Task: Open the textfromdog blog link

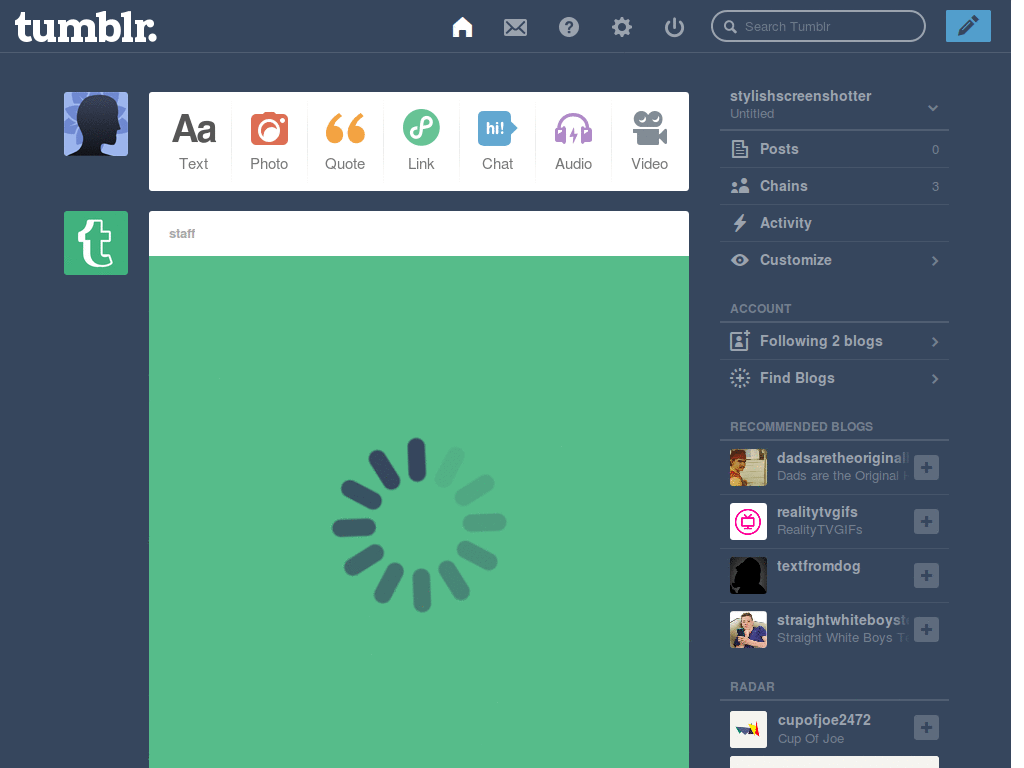Action: coord(818,566)
